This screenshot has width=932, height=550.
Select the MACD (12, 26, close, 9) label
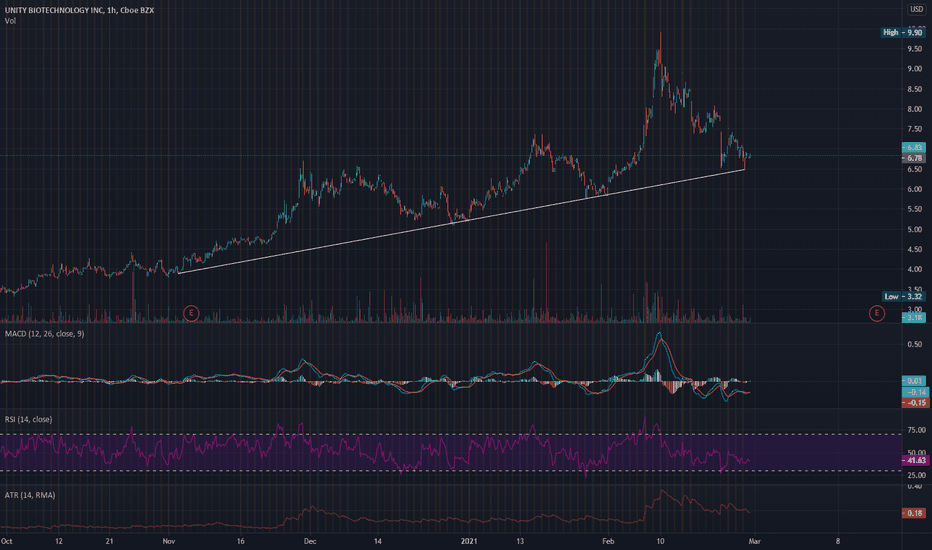45,334
